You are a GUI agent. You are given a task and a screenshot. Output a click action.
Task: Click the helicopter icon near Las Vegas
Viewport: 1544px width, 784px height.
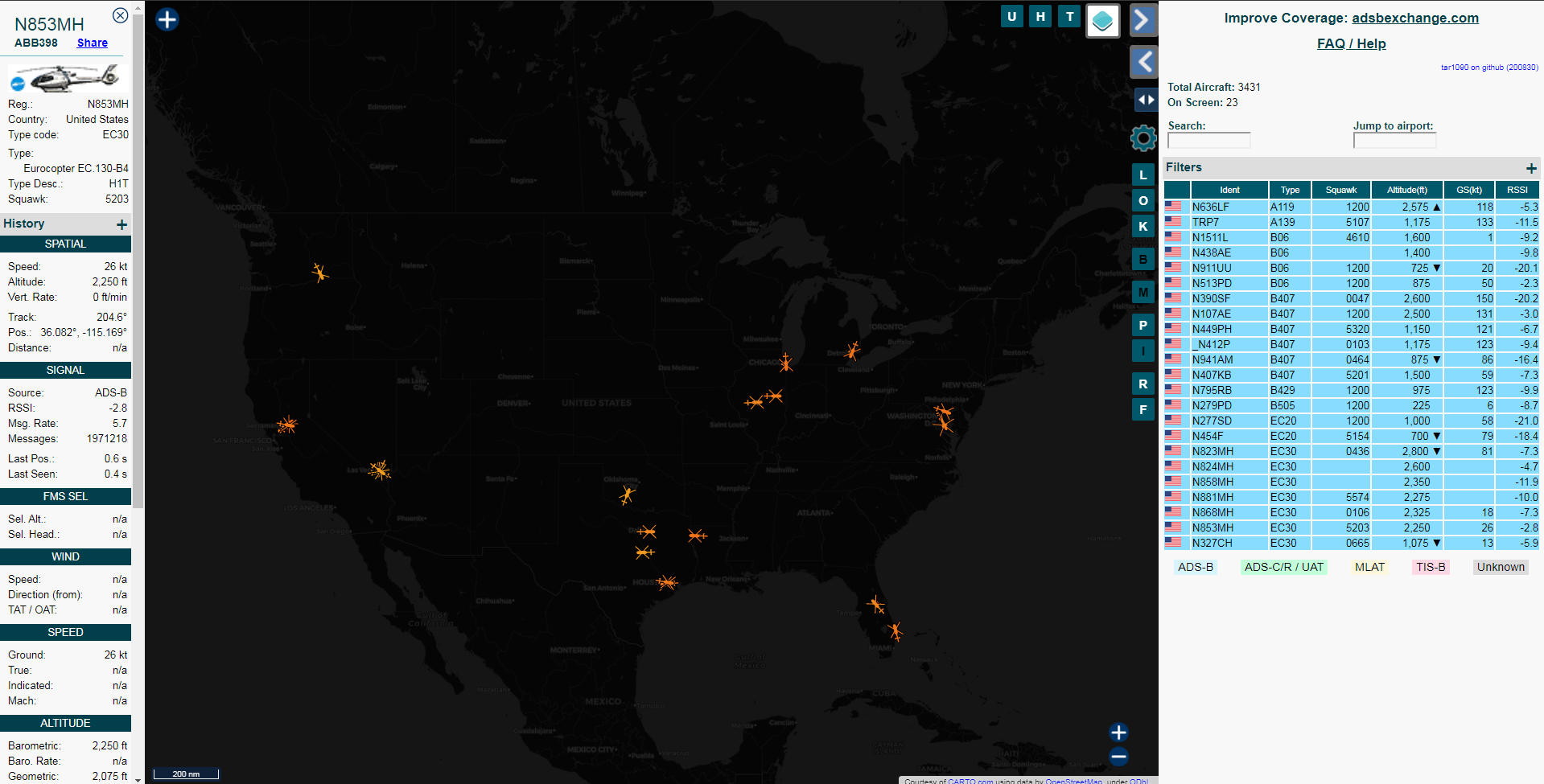click(x=379, y=470)
